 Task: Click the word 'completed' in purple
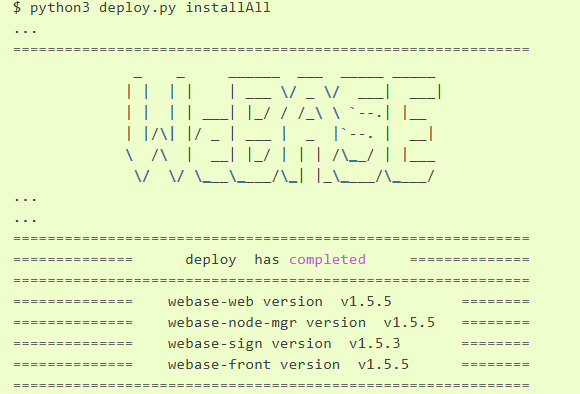pos(327,260)
